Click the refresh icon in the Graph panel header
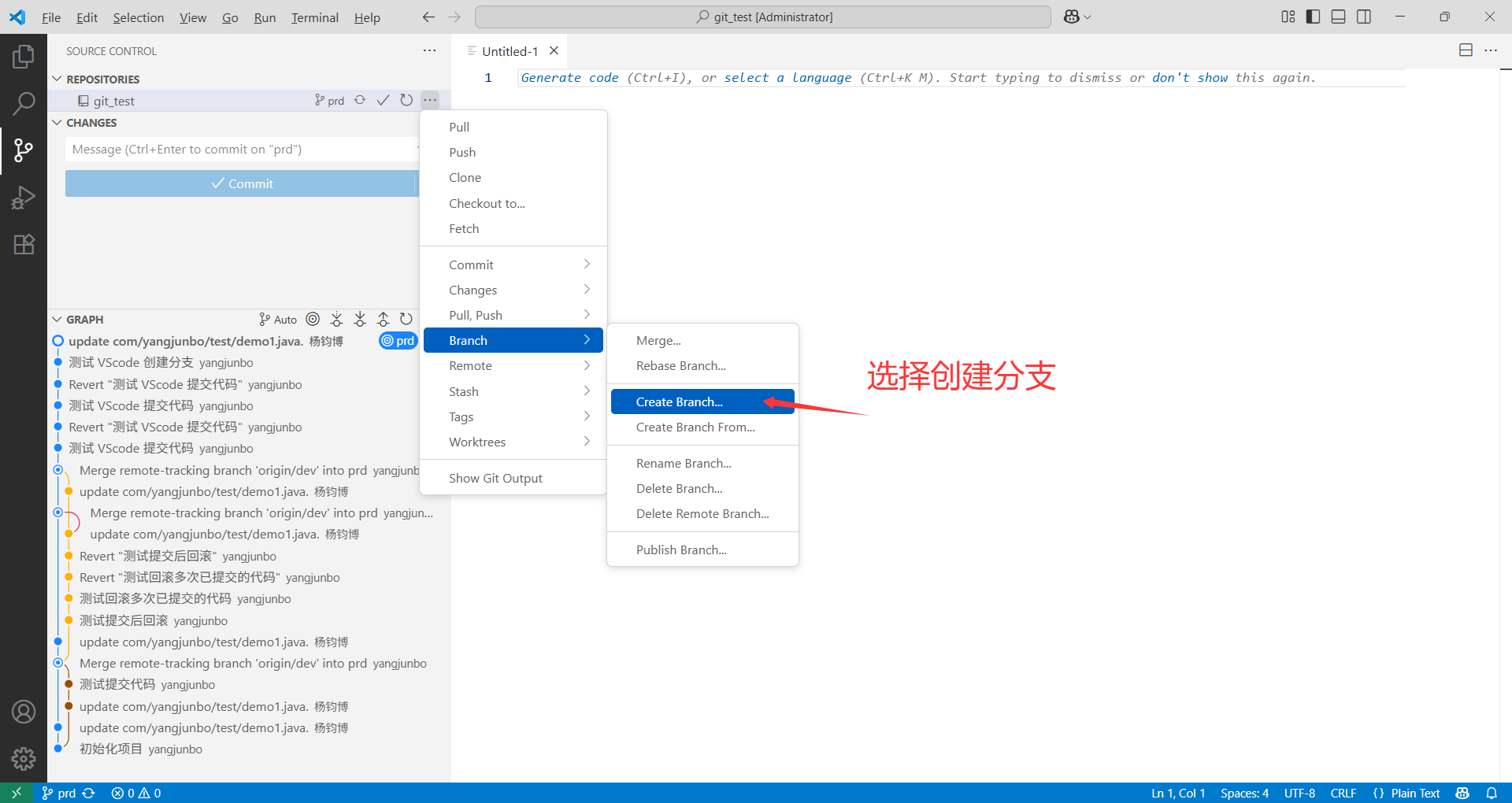 click(x=406, y=319)
